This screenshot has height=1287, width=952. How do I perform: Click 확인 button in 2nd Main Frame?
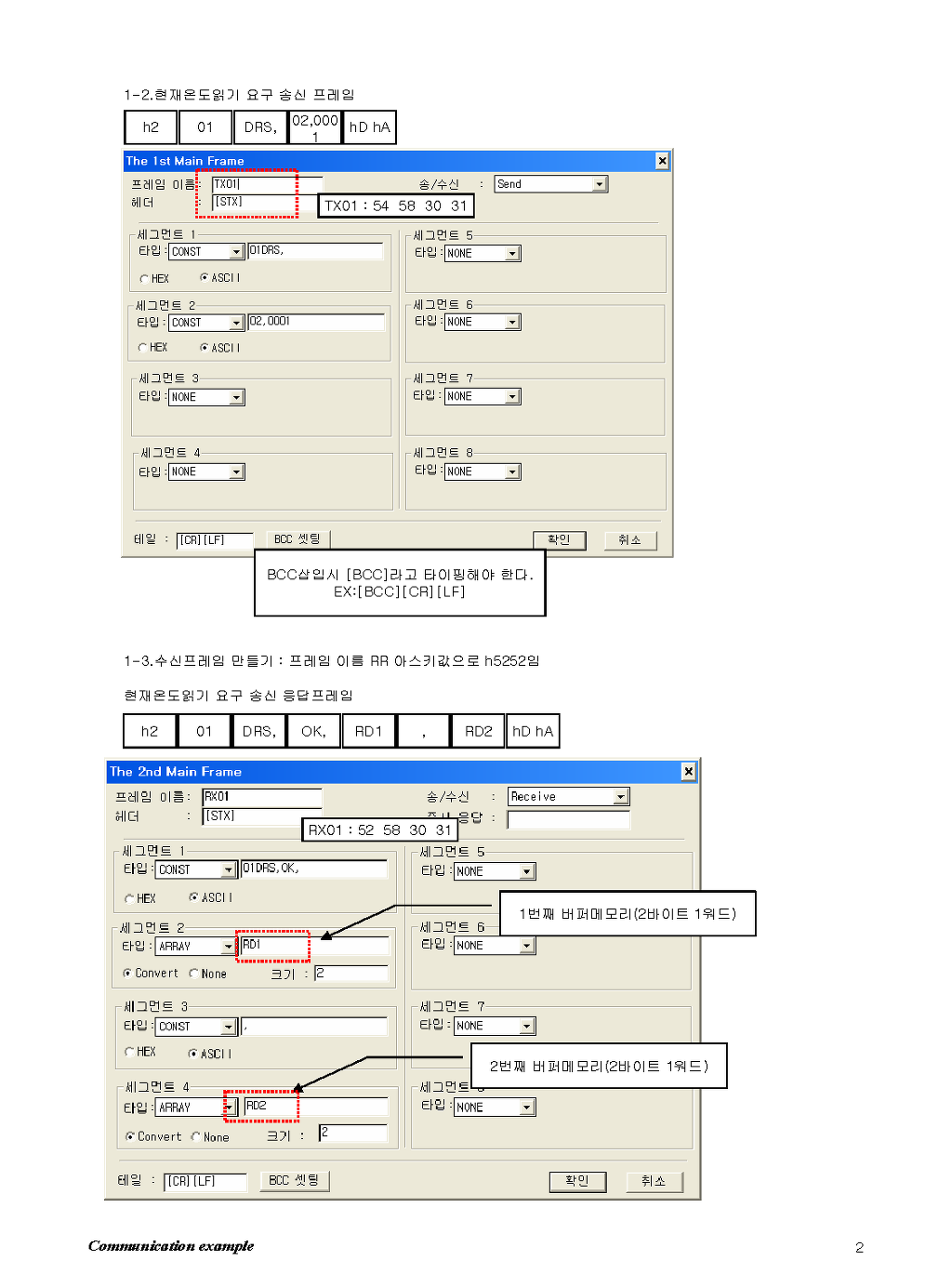pos(577,1181)
